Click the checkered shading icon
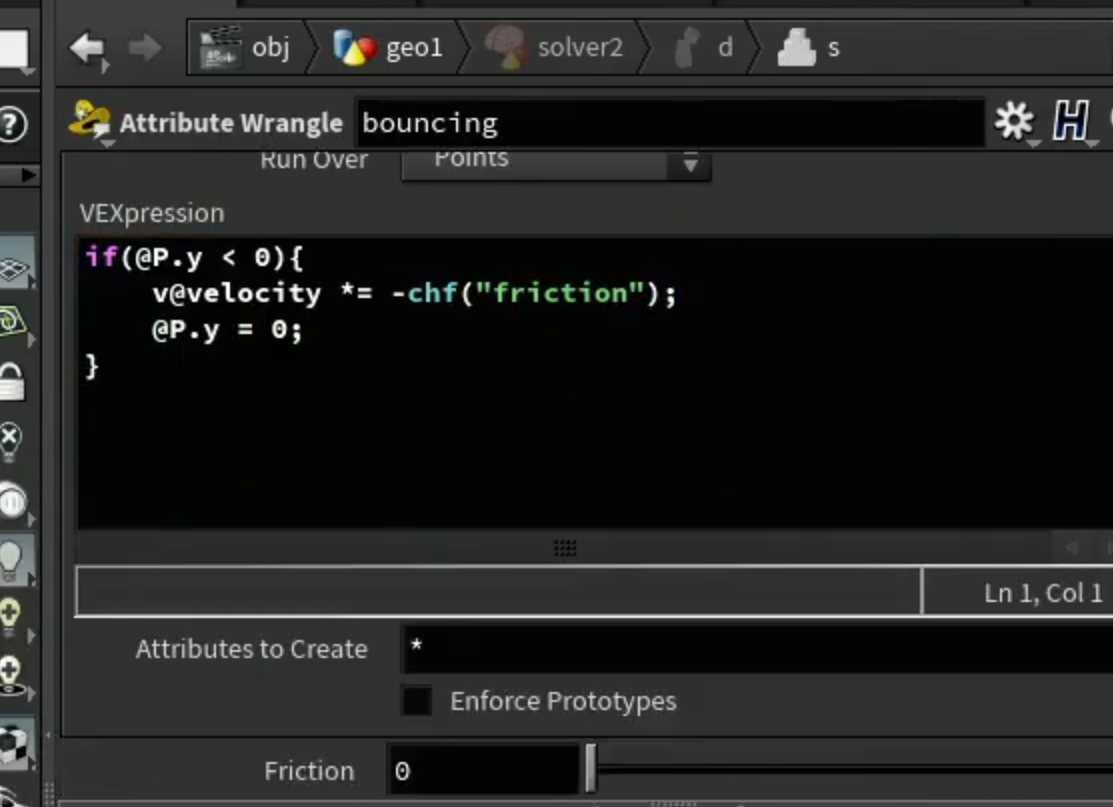The height and width of the screenshot is (807, 1113). [x=13, y=745]
